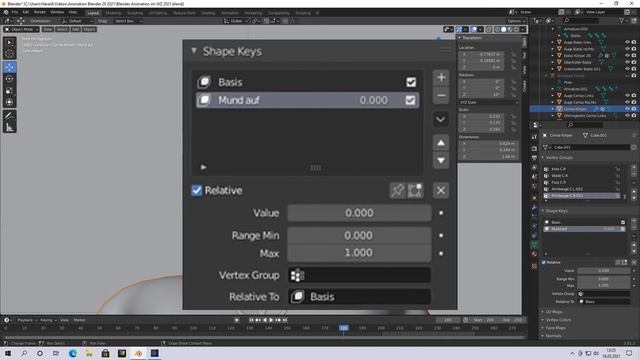Open the World properties tab icon
This screenshot has height=360, width=640.
[x=534, y=186]
